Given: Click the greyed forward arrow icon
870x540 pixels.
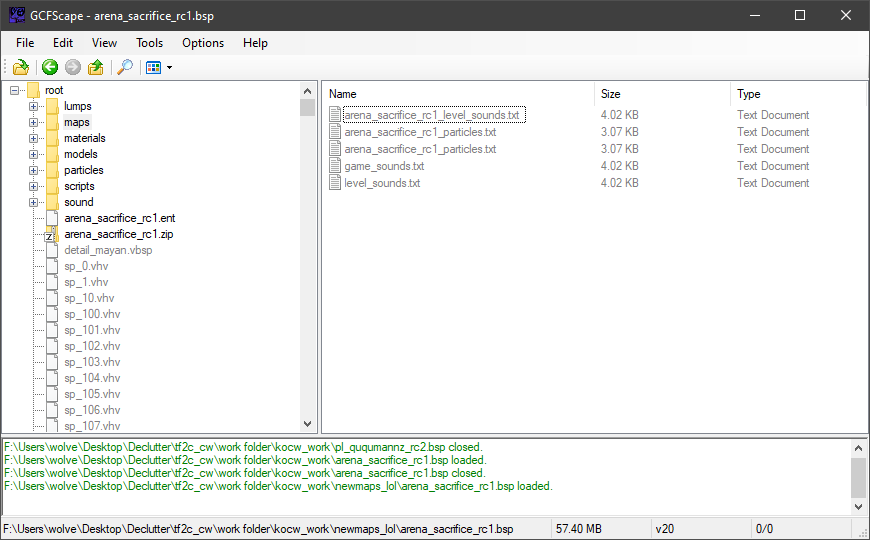Looking at the screenshot, I should 73,67.
